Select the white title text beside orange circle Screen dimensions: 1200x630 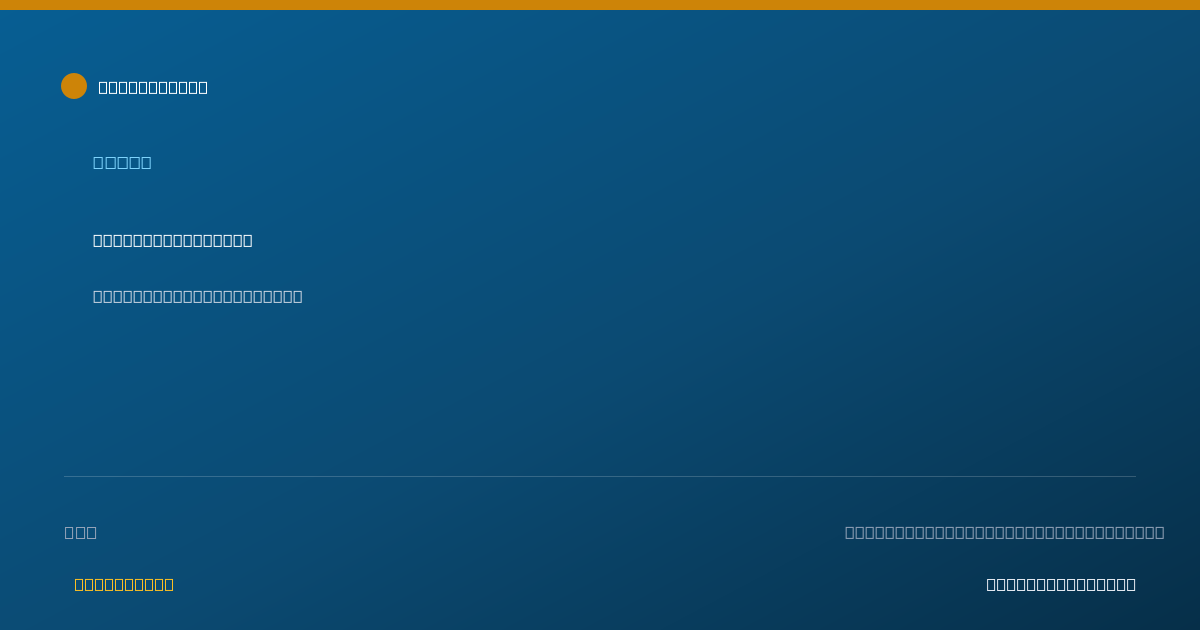coord(153,87)
